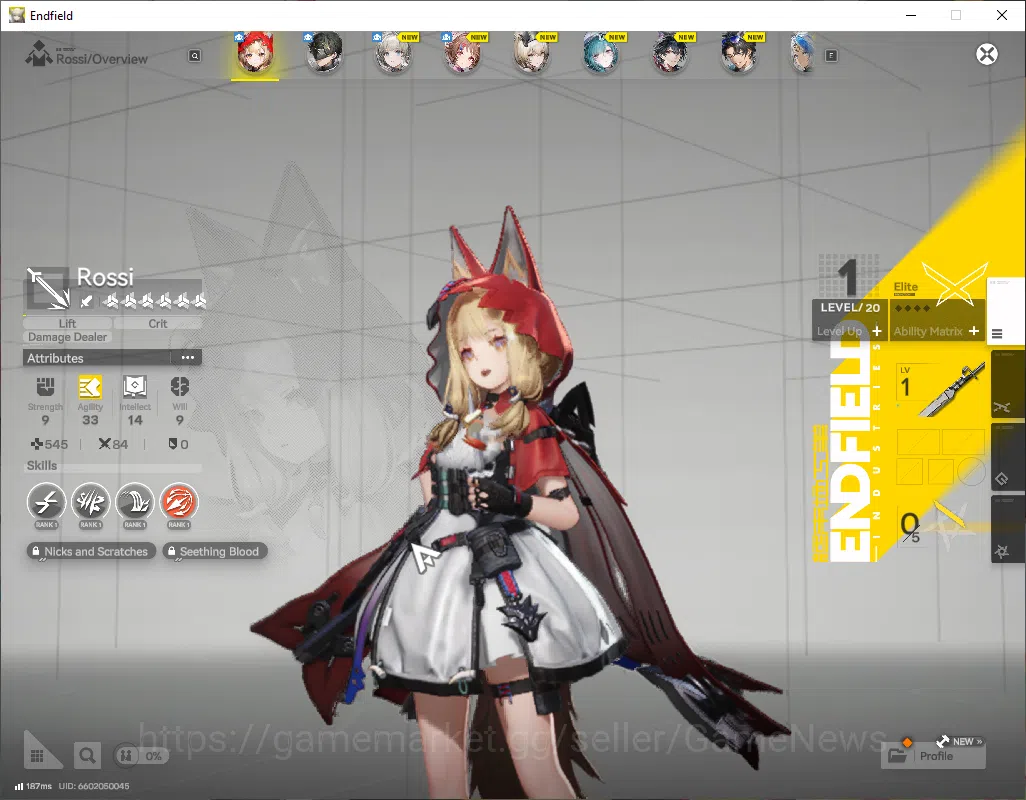This screenshot has width=1026, height=800.
Task: Open the grid menu triangle button
Action: point(39,752)
